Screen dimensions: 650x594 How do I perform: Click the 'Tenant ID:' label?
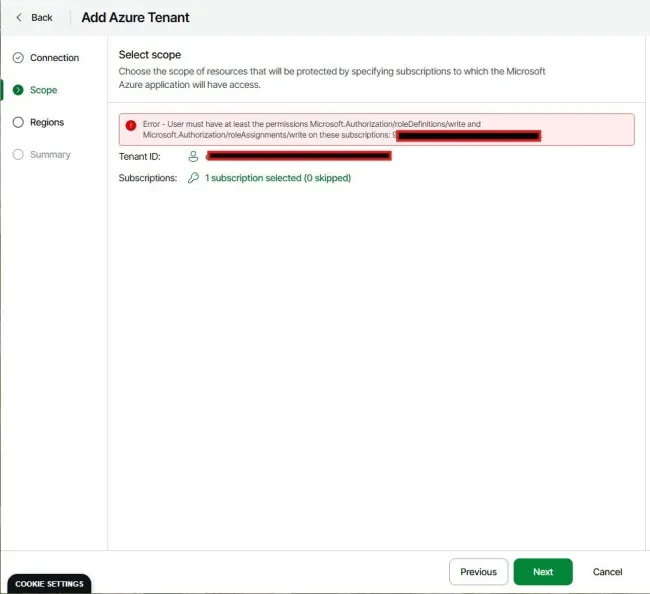pos(140,156)
